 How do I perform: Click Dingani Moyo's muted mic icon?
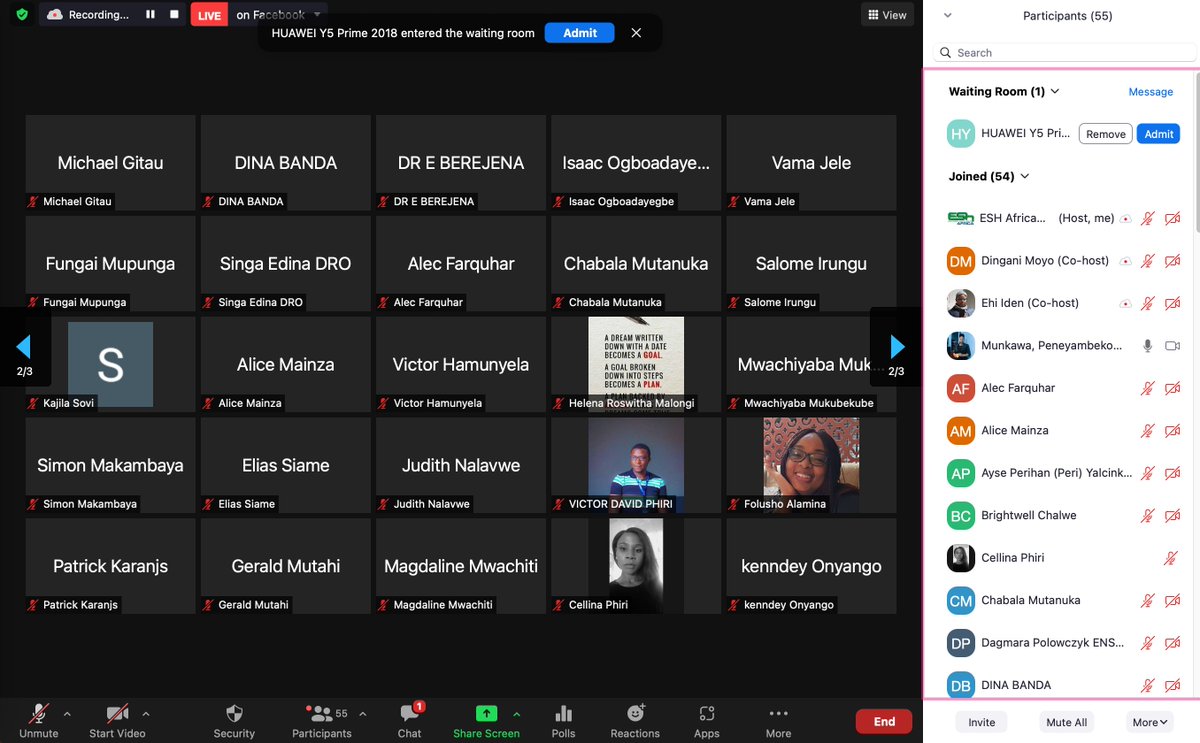click(1148, 261)
